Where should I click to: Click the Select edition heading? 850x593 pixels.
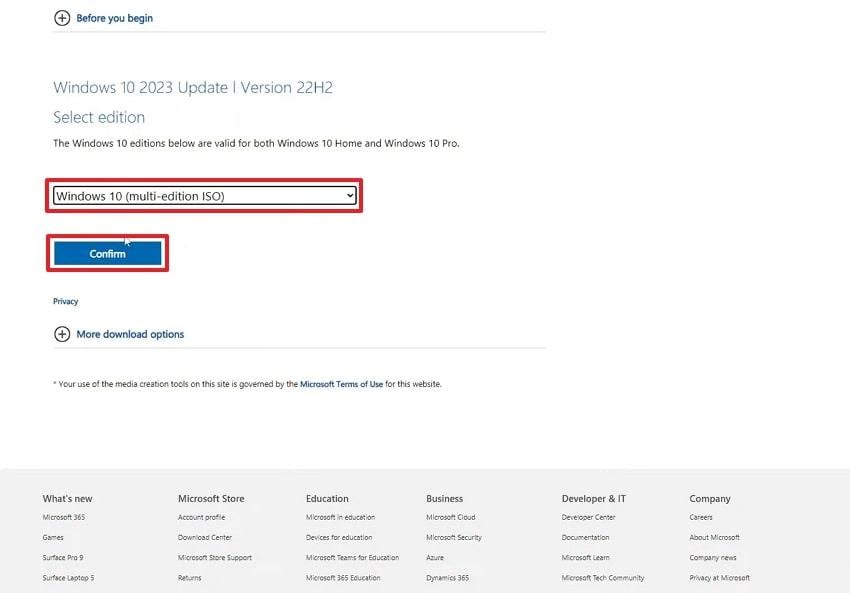click(x=99, y=117)
